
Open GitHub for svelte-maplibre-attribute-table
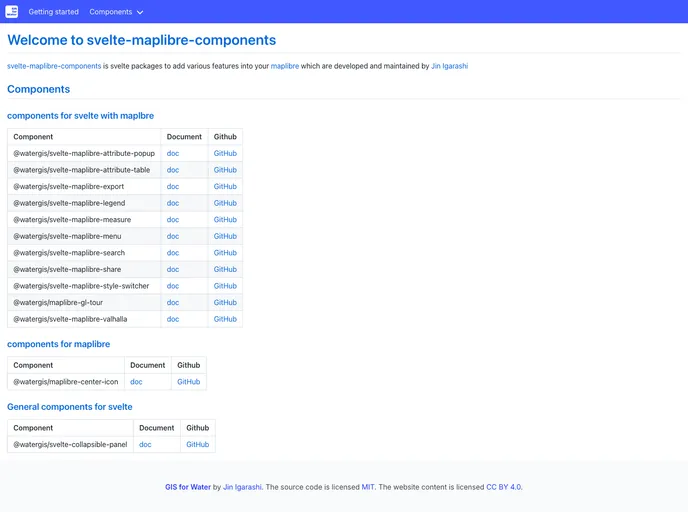pos(225,170)
